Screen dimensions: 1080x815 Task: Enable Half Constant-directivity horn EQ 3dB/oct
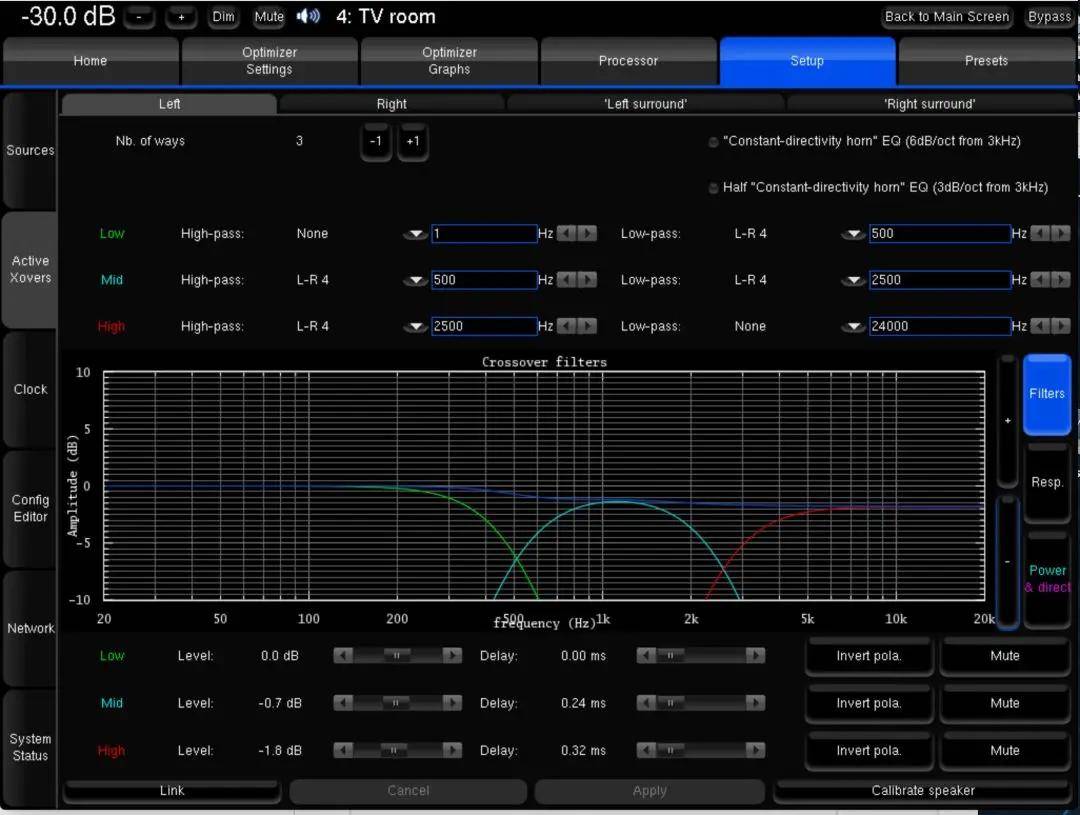[713, 188]
